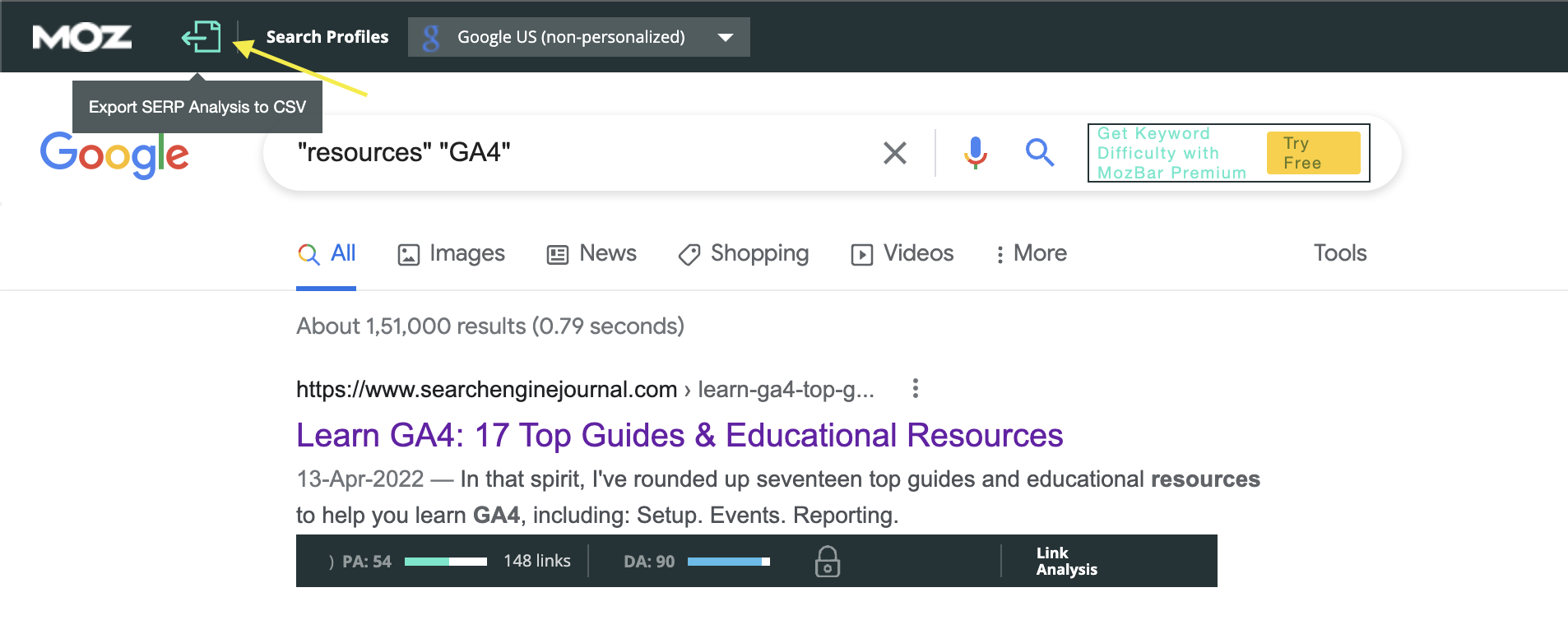This screenshot has width=1568, height=620.
Task: Click the searchenginejournal.com result URL
Action: (x=585, y=389)
